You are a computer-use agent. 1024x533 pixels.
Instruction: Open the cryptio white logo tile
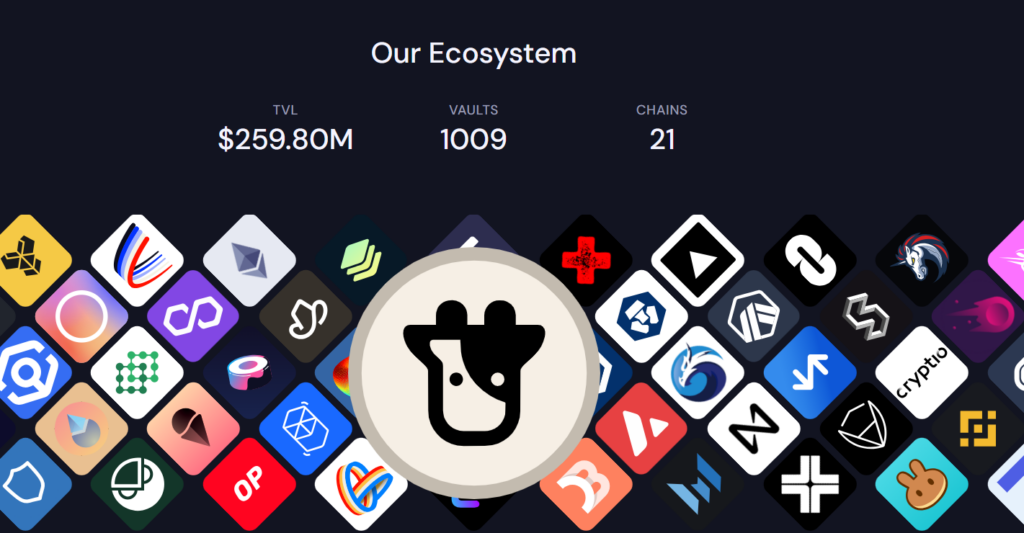coord(921,372)
